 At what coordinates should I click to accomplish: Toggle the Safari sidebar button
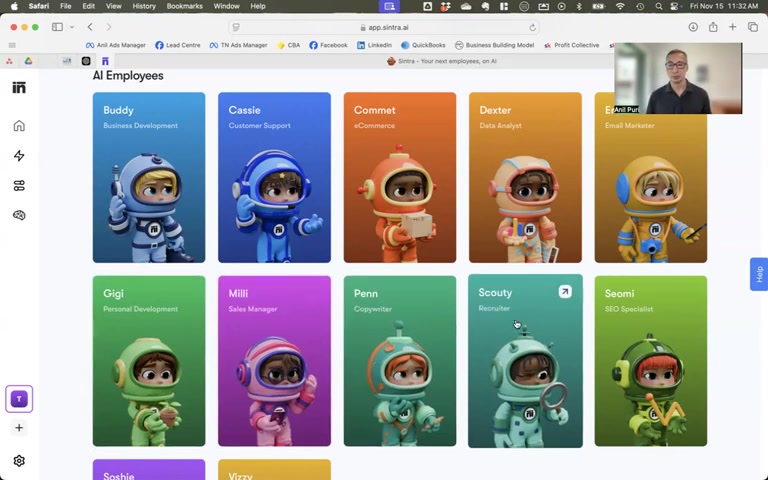click(x=57, y=27)
